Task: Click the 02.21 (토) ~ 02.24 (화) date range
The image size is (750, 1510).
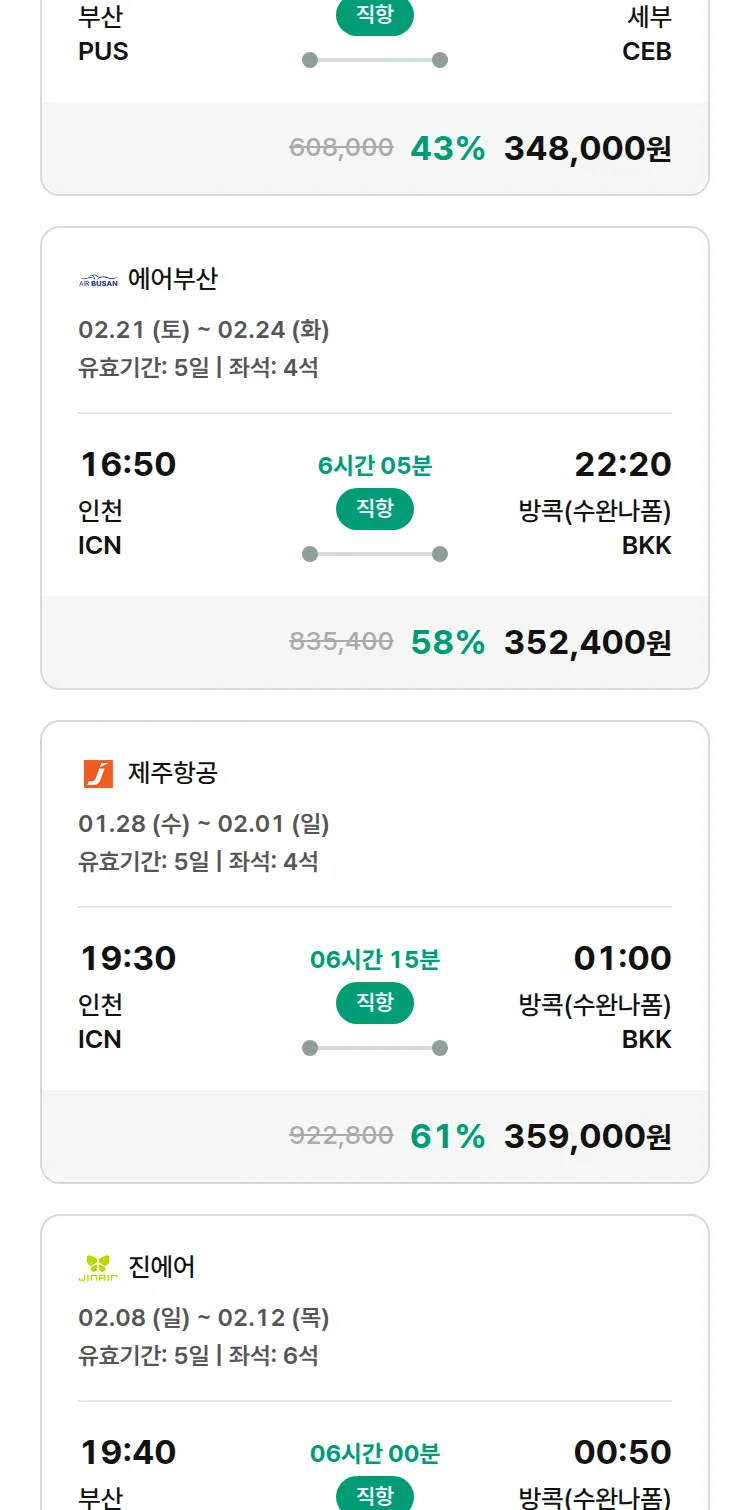Action: coord(204,329)
